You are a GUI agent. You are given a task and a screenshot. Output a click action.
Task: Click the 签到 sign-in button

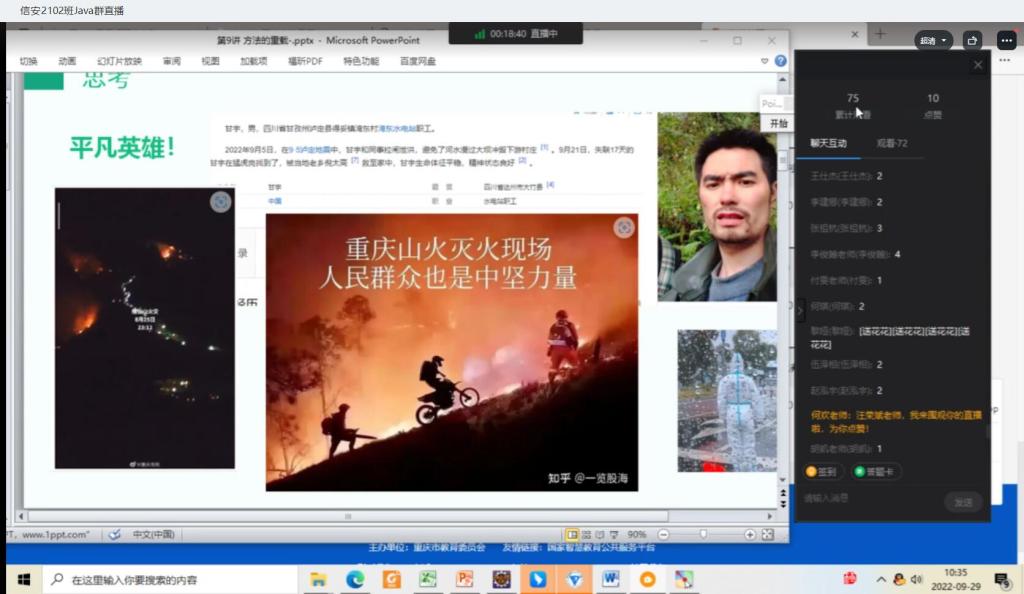pos(821,471)
